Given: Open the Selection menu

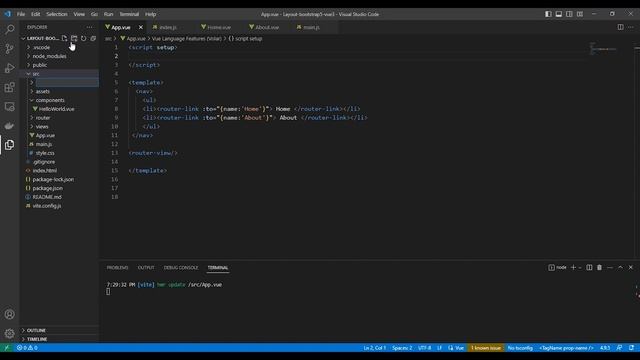Looking at the screenshot, I should point(56,14).
